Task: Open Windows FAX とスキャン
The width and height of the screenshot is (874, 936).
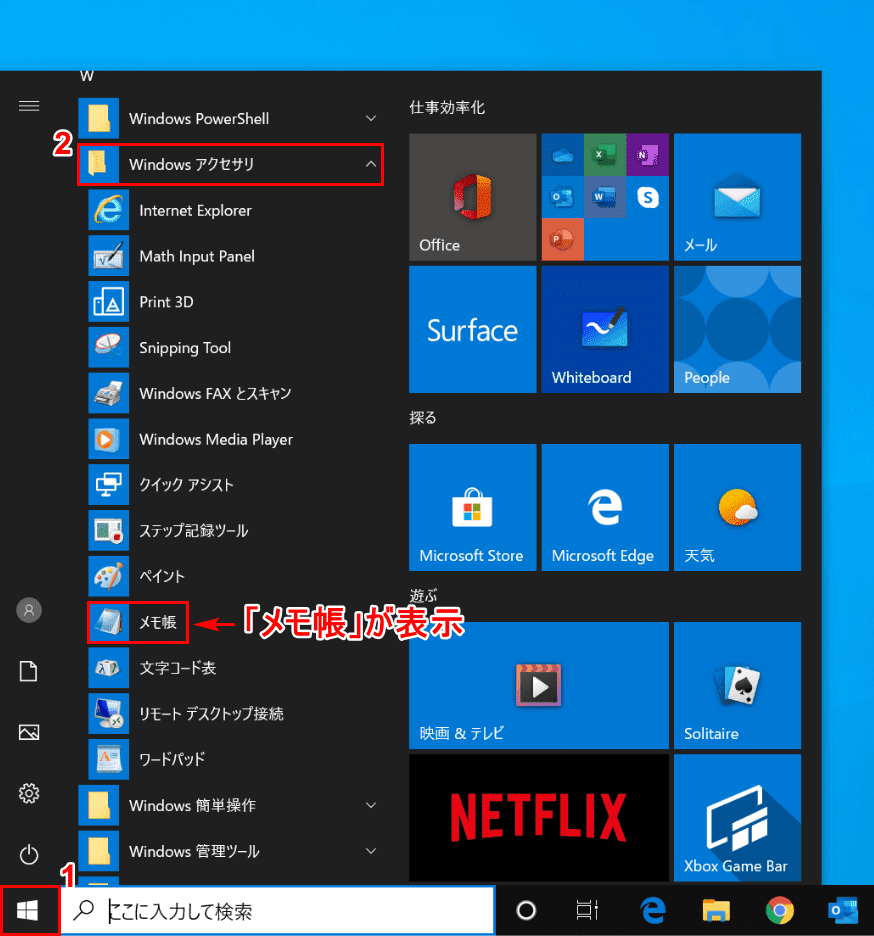Action: [233, 393]
